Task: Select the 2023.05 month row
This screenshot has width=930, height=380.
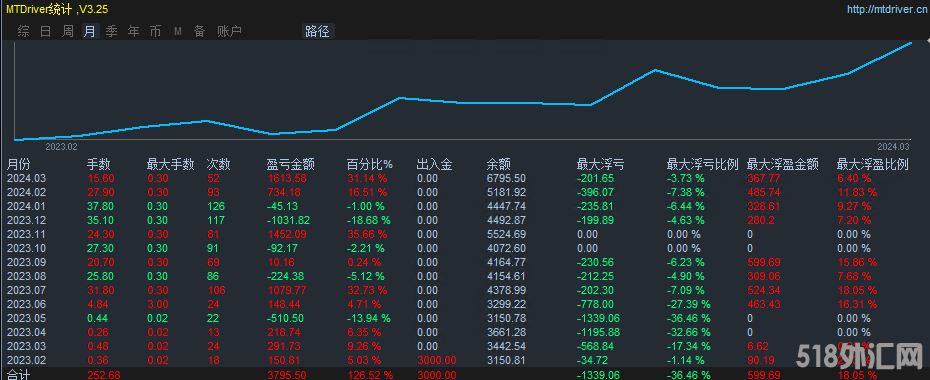Action: point(465,318)
